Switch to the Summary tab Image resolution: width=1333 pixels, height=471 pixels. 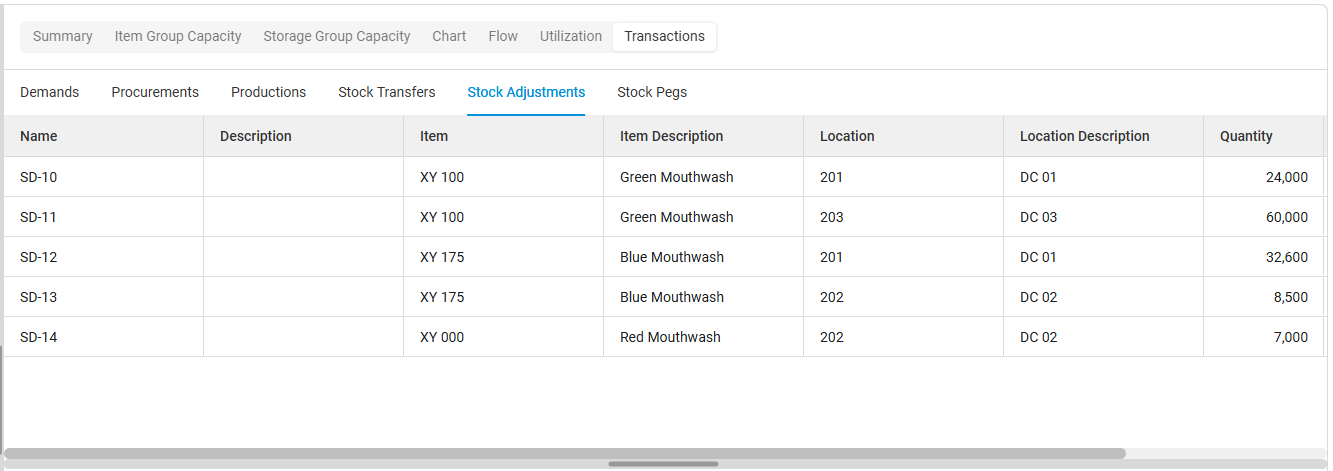coord(62,36)
